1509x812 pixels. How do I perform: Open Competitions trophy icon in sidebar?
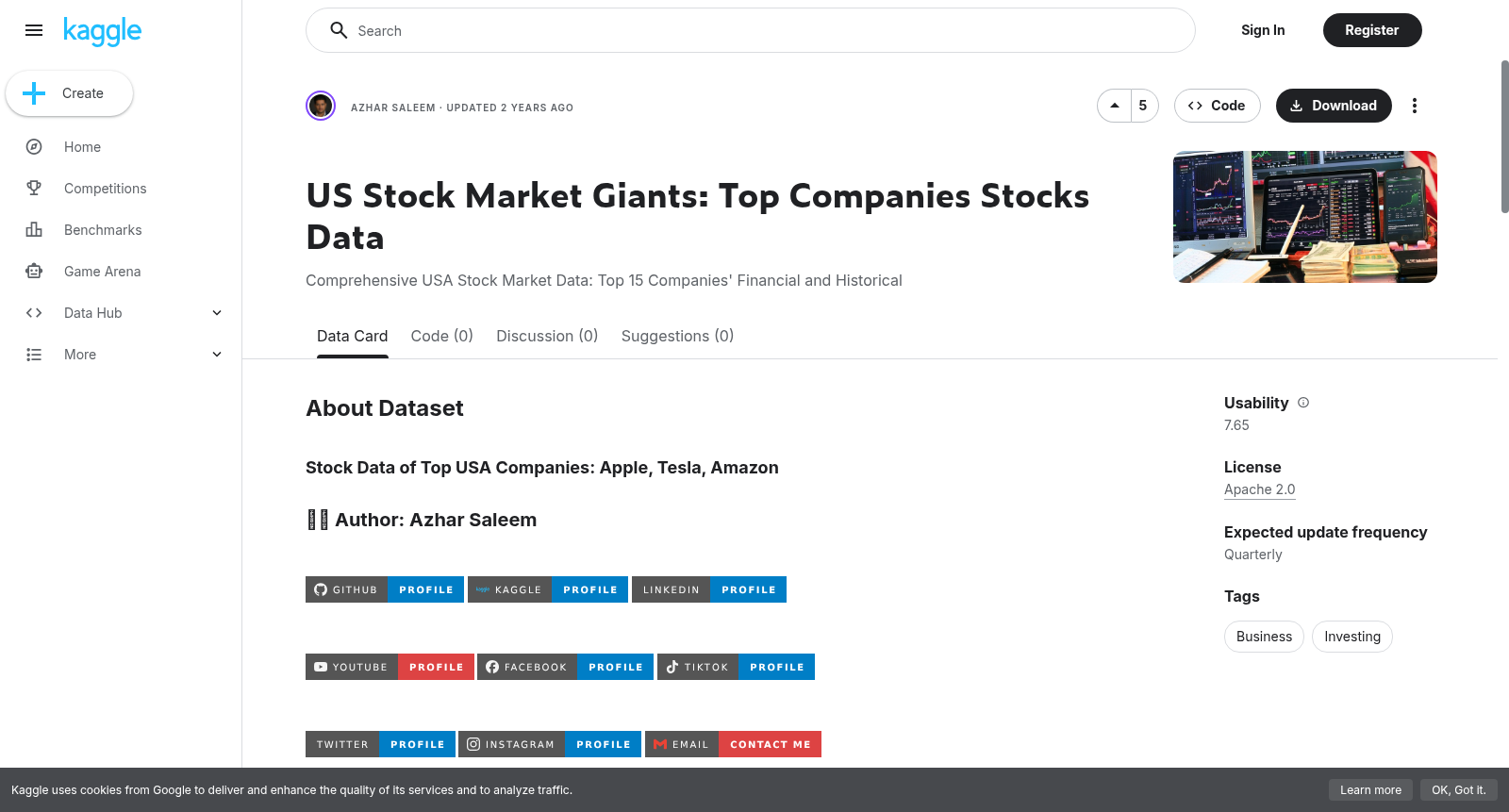pyautogui.click(x=34, y=189)
